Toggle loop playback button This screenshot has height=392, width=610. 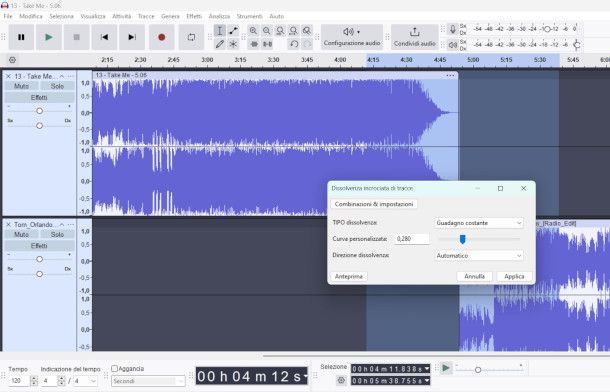(x=191, y=37)
